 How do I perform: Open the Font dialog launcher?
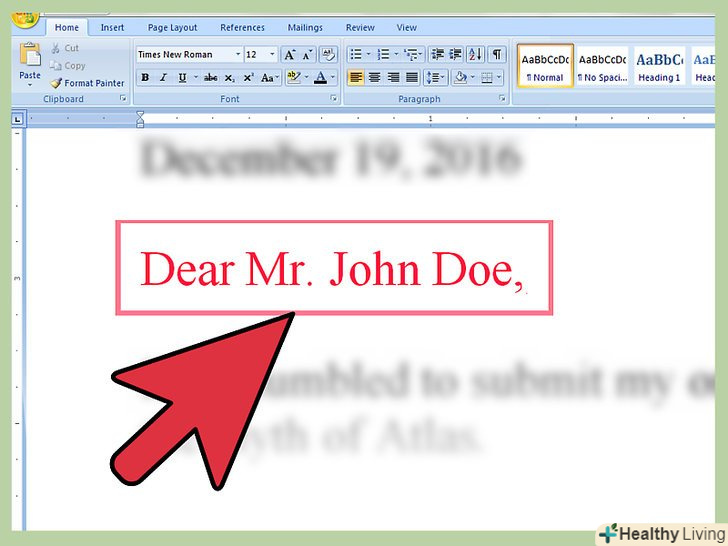[333, 98]
